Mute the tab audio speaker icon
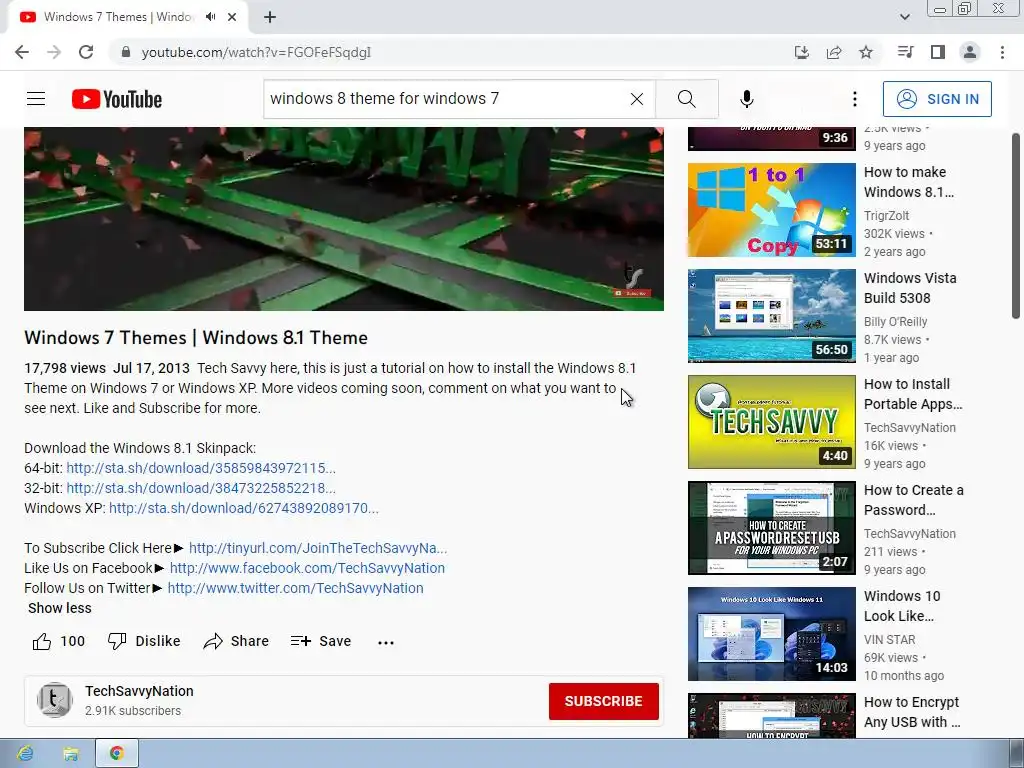The height and width of the screenshot is (768, 1024). (x=210, y=17)
